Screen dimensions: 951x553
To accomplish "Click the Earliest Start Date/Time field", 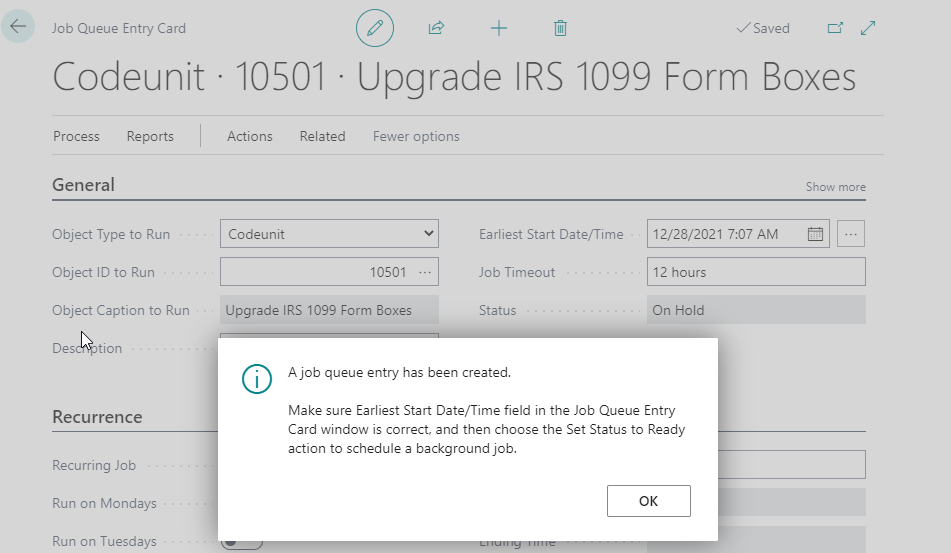I will 736,234.
